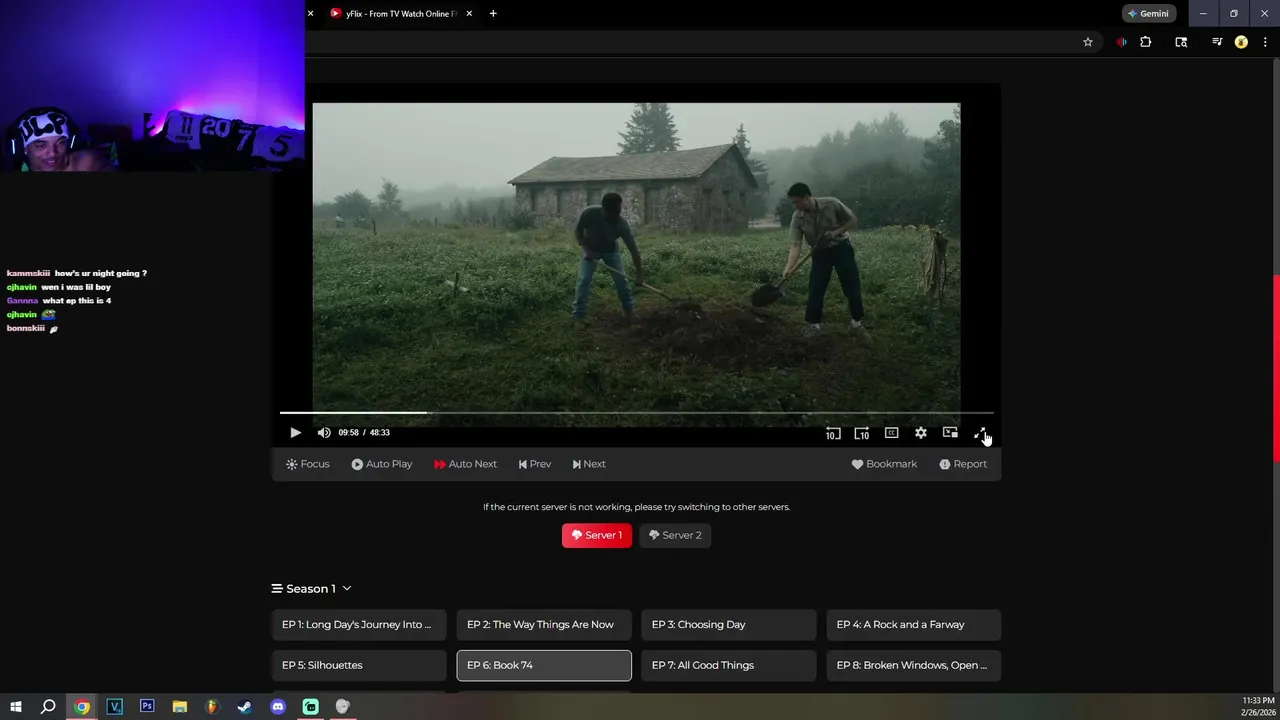The image size is (1280, 720).
Task: Open EP 3: Choosing Day
Action: (729, 625)
